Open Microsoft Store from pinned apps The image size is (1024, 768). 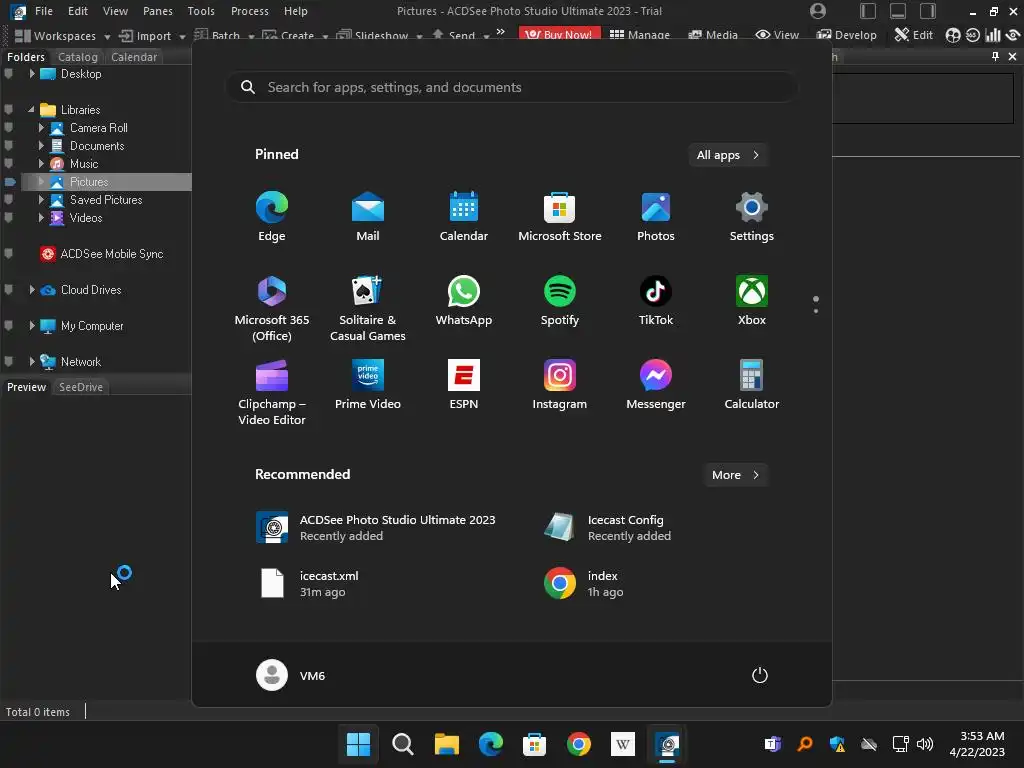(x=560, y=217)
